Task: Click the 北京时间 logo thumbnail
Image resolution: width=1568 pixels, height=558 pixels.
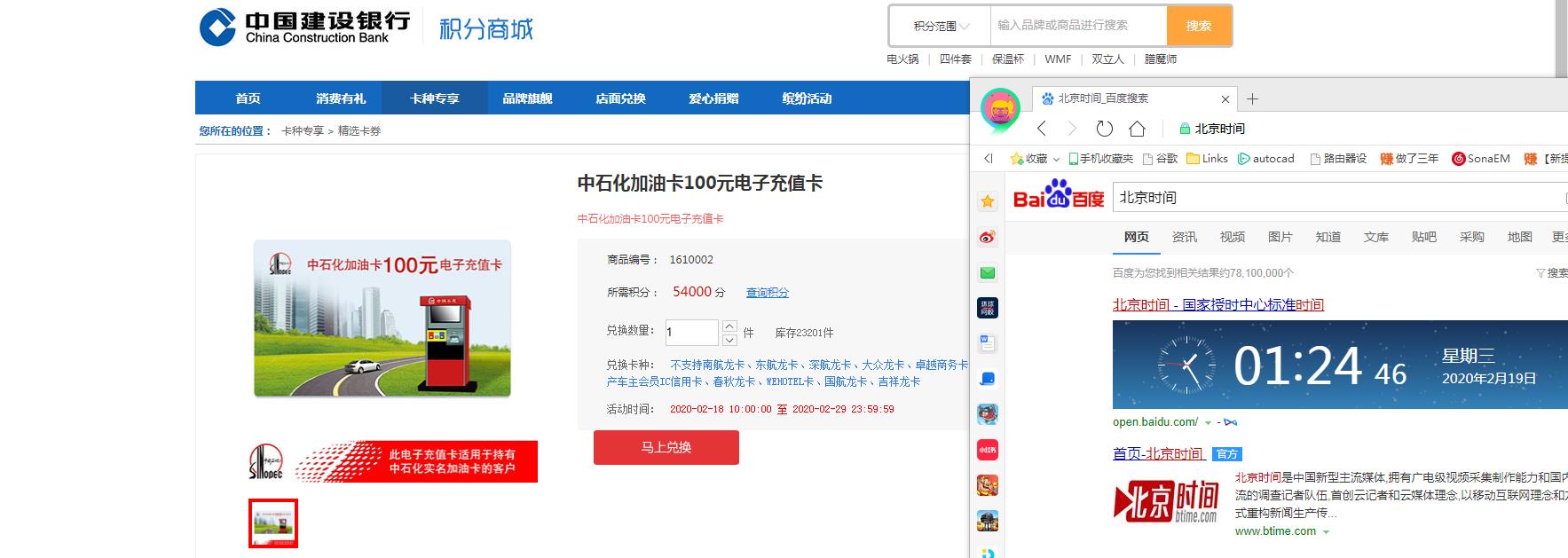Action: 1165,501
